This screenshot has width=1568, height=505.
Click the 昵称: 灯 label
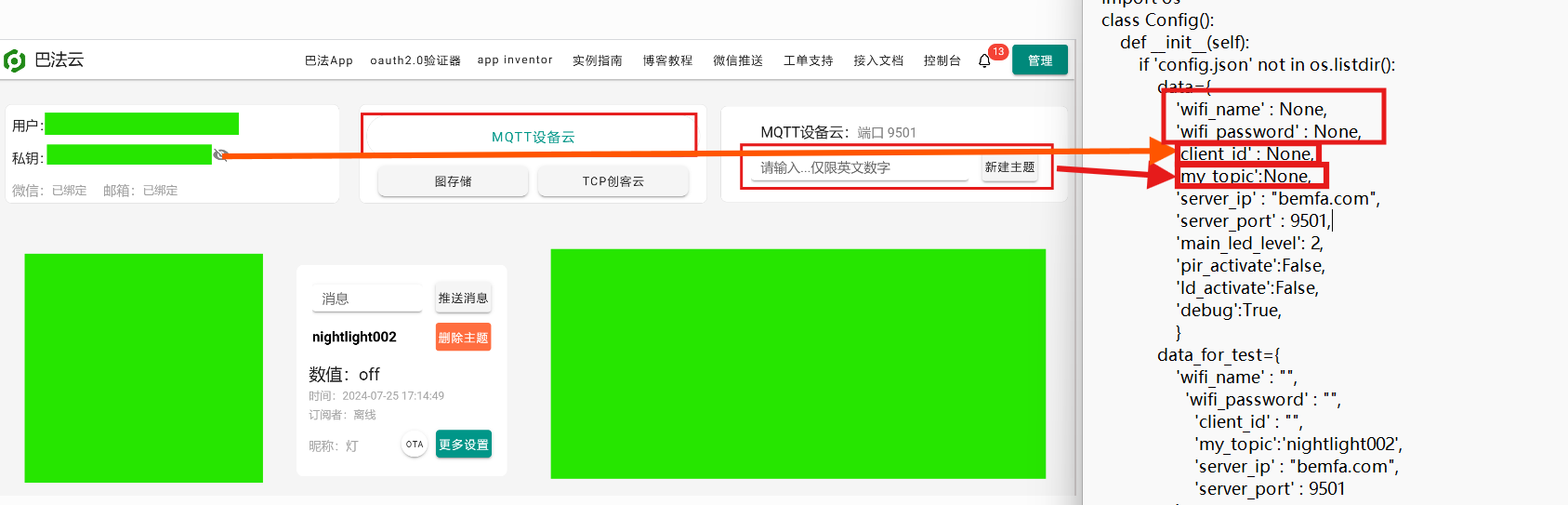click(x=333, y=445)
